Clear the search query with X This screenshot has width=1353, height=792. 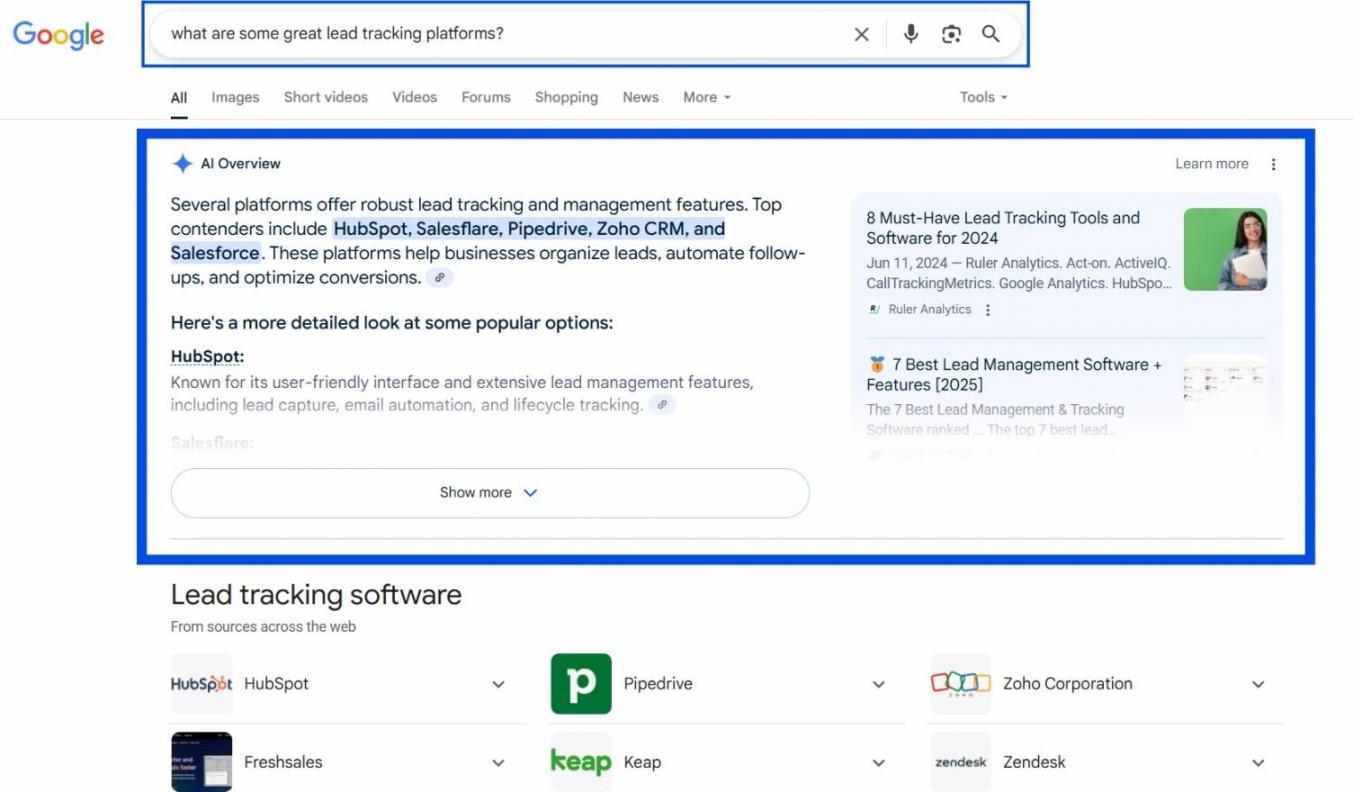(x=861, y=34)
